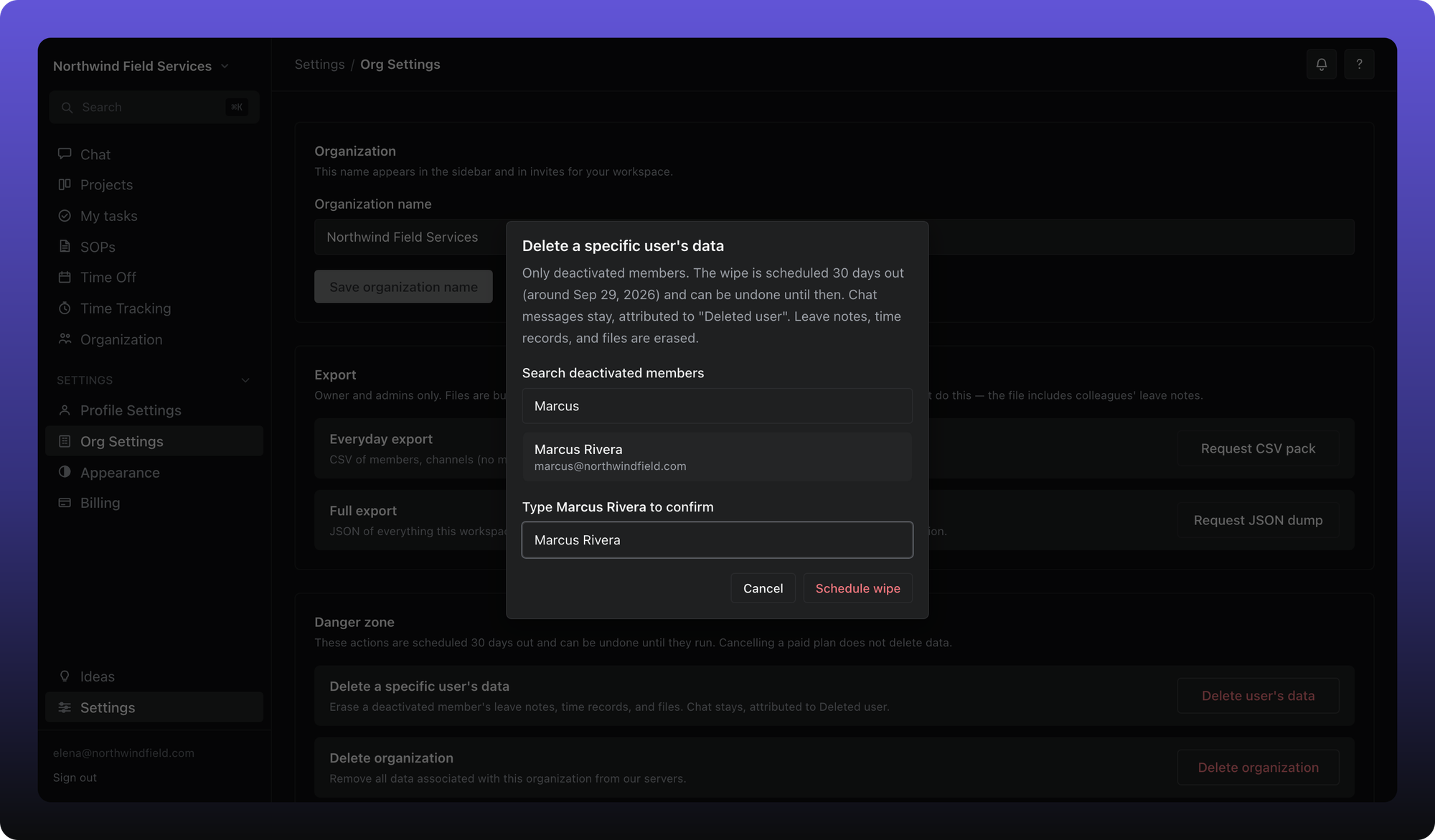The image size is (1435, 840).
Task: Click the Chat speech bubble icon
Action: tap(65, 154)
